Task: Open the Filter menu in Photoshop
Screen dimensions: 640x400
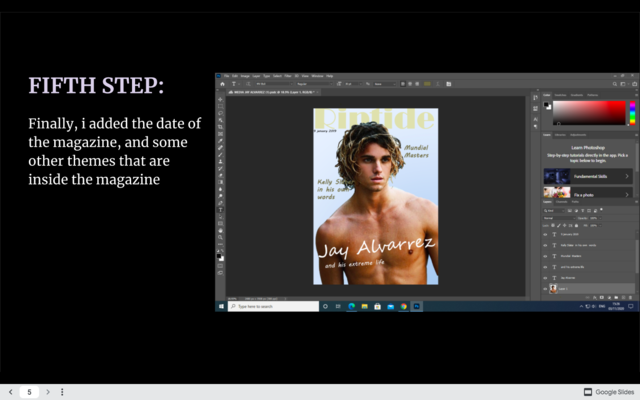Action: [288, 76]
